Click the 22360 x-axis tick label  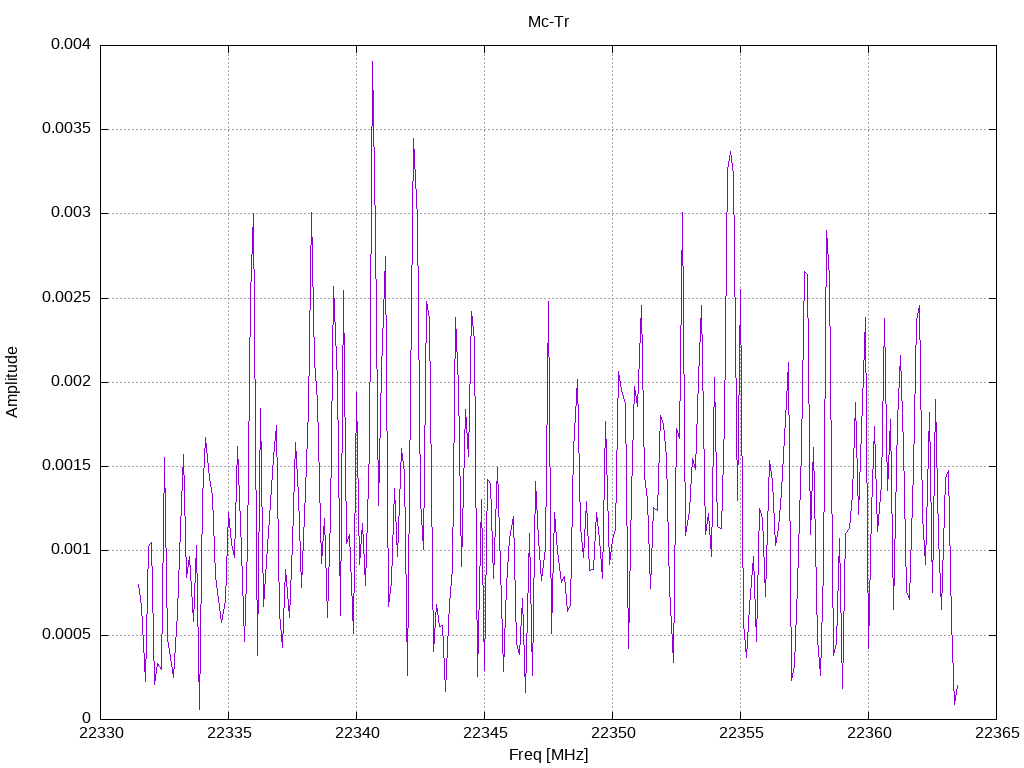click(869, 733)
